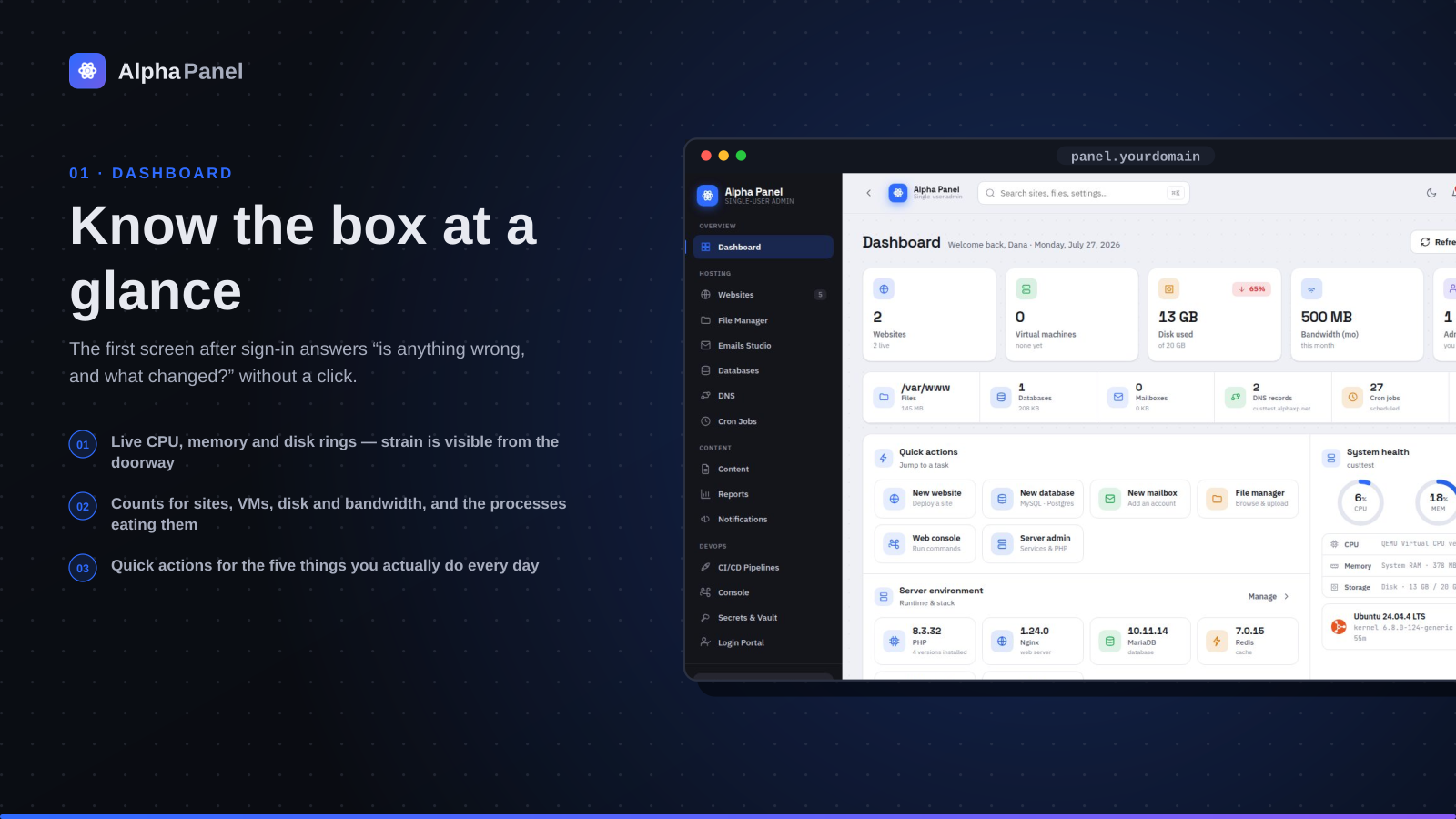Click the Reports chart icon in sidebar
1456x819 pixels.
[x=705, y=494]
